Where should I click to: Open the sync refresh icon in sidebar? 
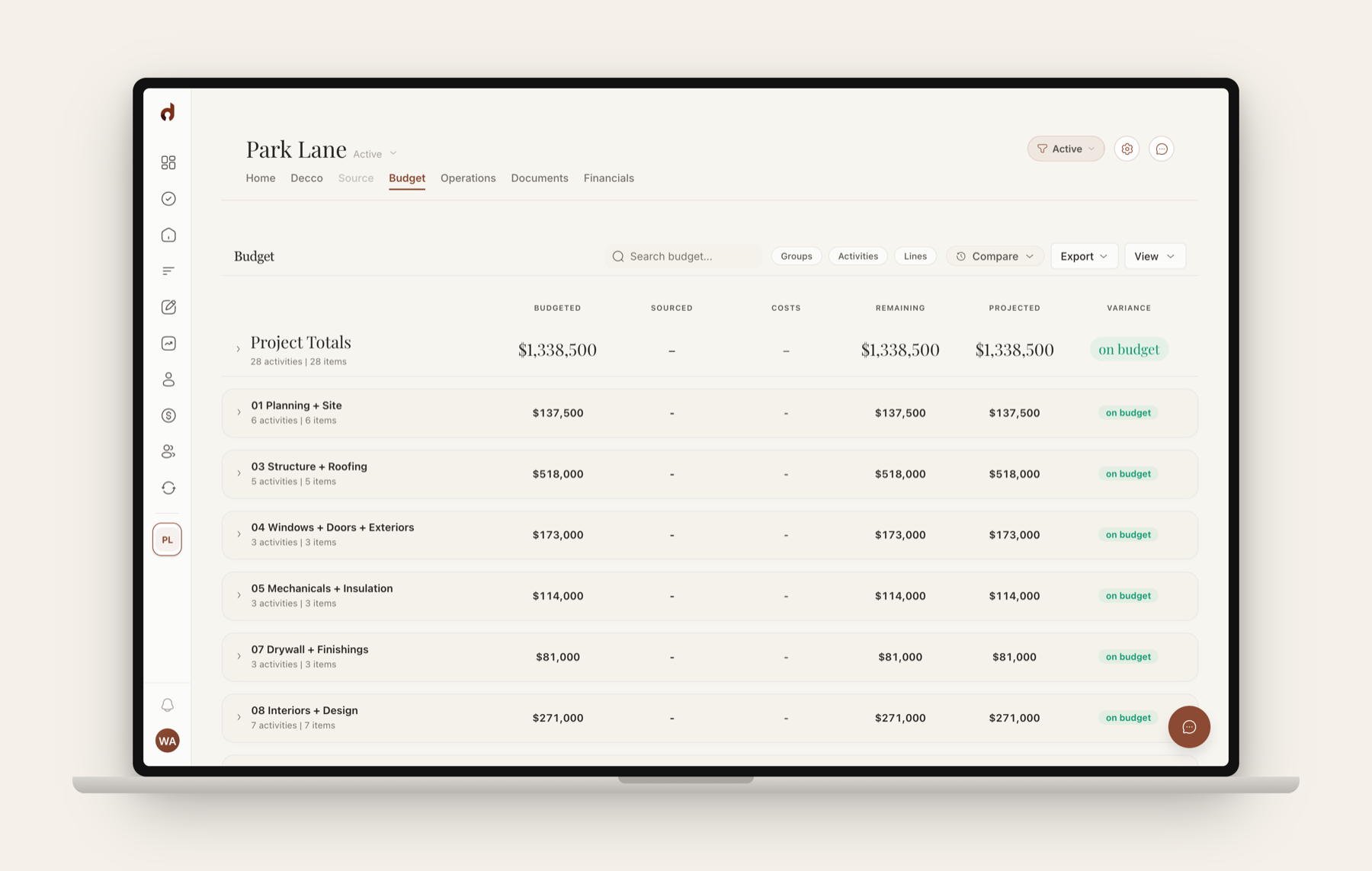tap(168, 488)
